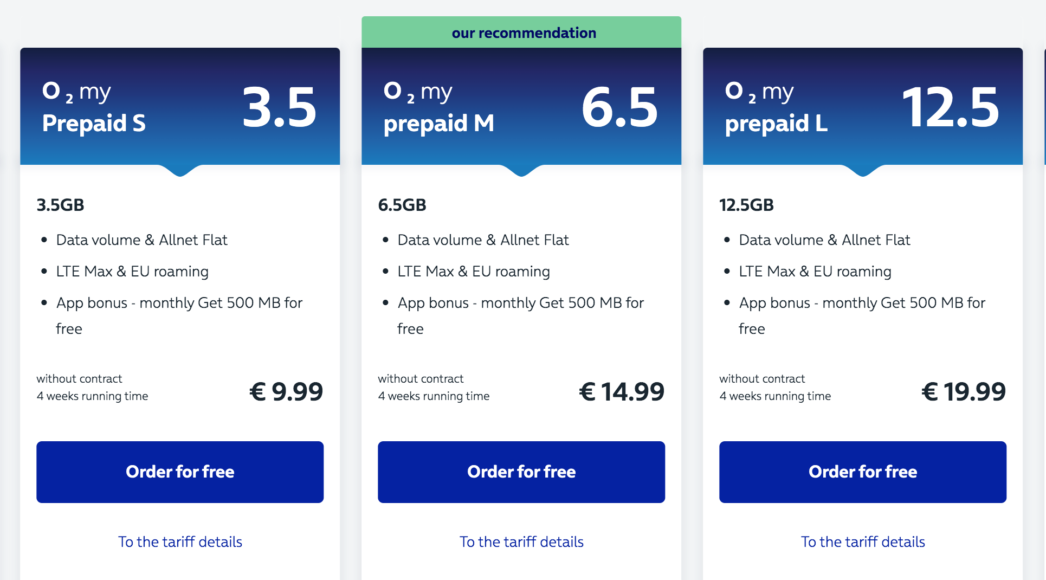Click the 3.5GB data volume label
This screenshot has height=580, width=1046.
(58, 204)
